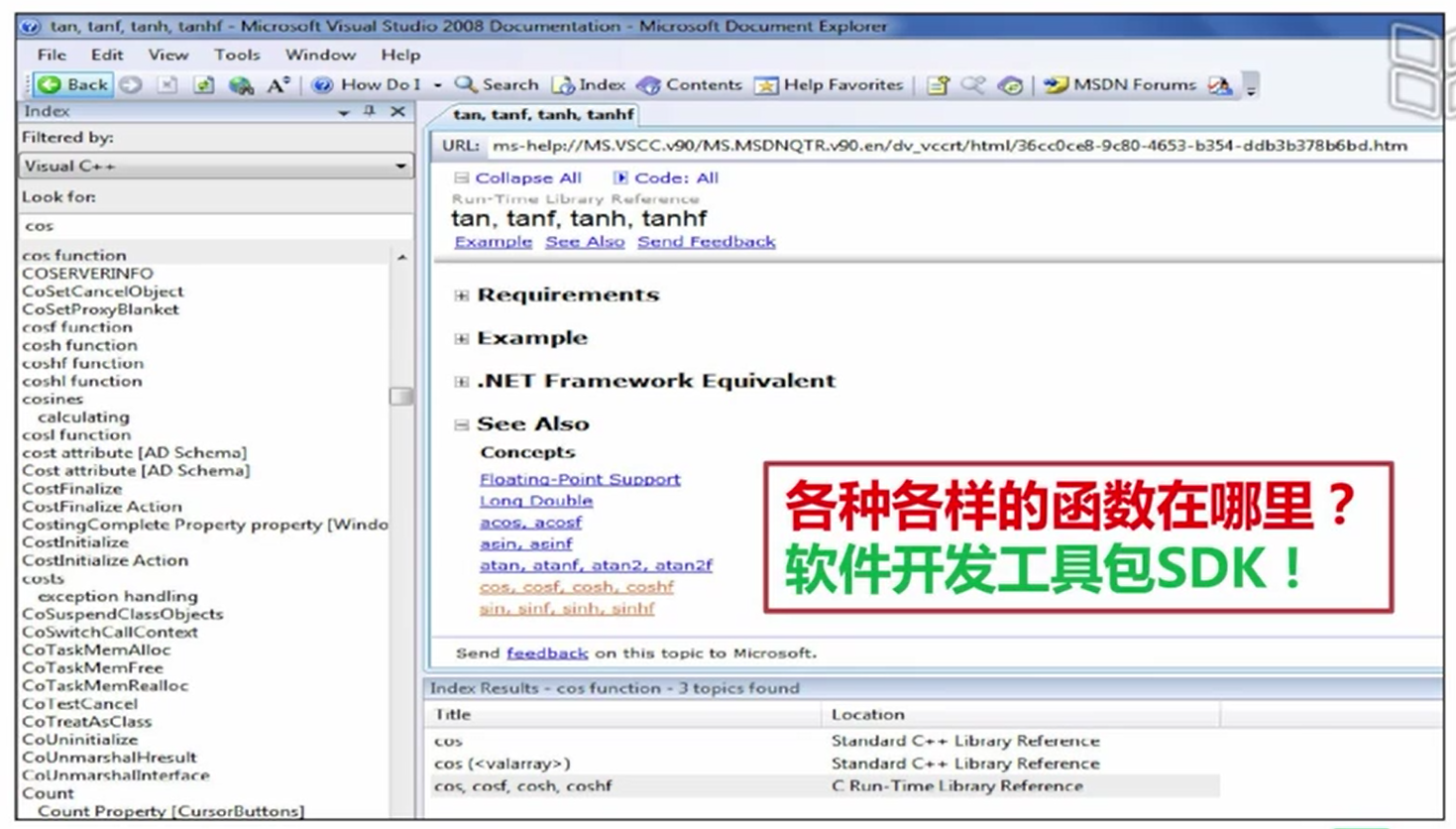This screenshot has width=1456, height=829.
Task: Open the How Do I help button
Action: 366,85
